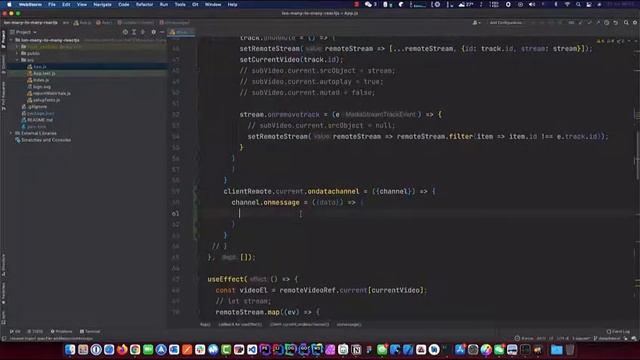
Task: Click the src breadcrumb in navigation bar
Action: click(66, 23)
